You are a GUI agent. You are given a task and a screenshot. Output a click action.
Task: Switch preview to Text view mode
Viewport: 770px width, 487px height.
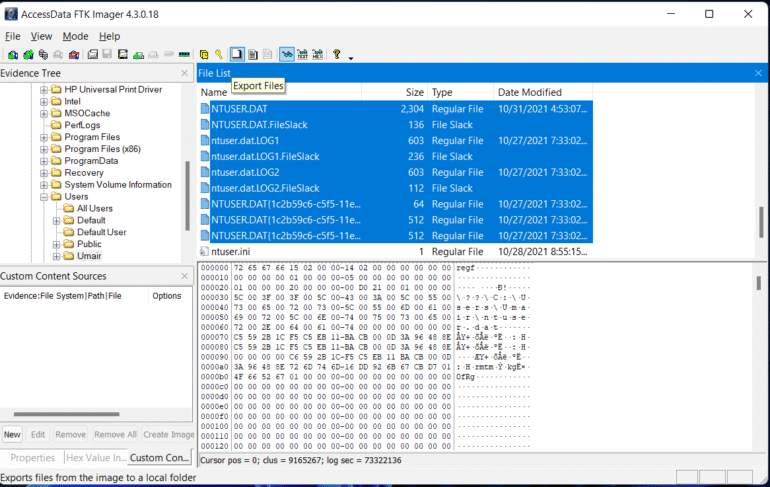(x=302, y=54)
